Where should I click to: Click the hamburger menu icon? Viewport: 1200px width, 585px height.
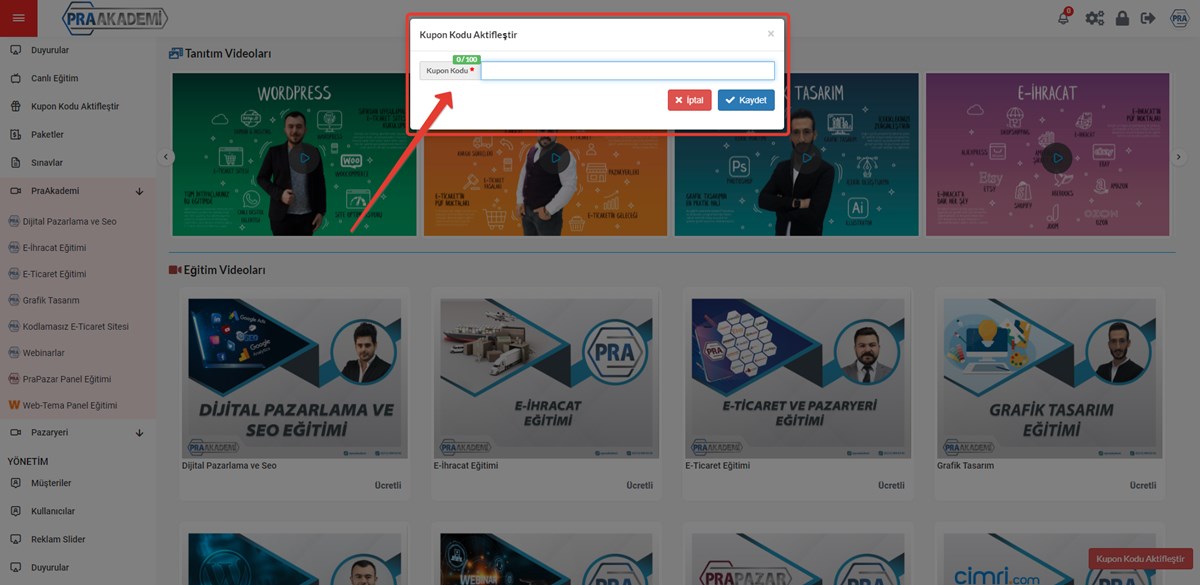pos(18,18)
